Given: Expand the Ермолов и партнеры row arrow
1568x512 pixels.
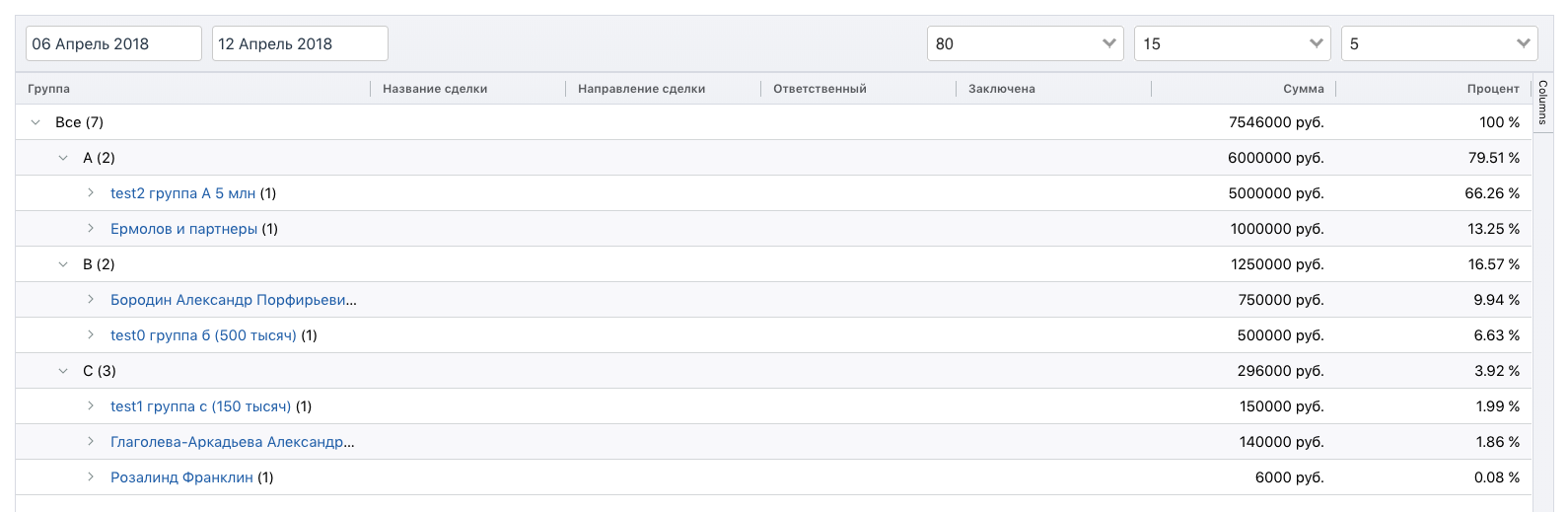Looking at the screenshot, I should [x=91, y=229].
